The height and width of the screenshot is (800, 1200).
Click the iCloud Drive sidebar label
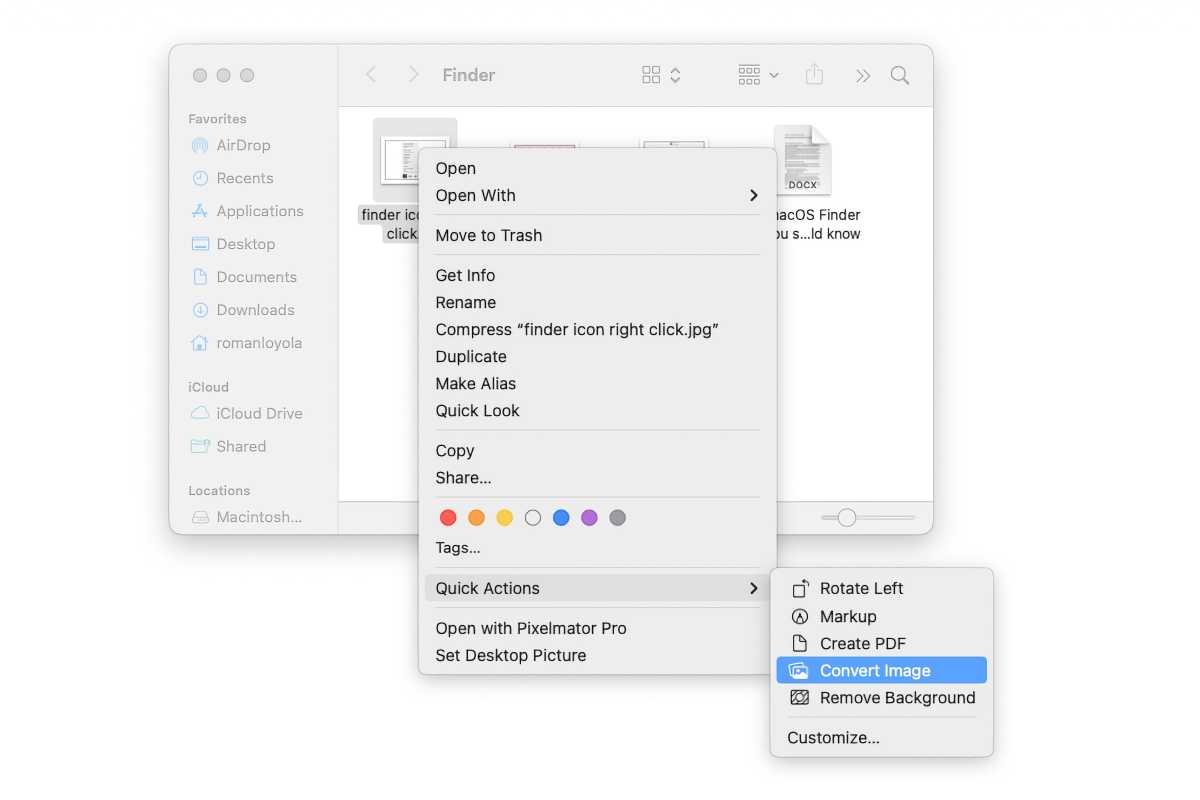259,413
